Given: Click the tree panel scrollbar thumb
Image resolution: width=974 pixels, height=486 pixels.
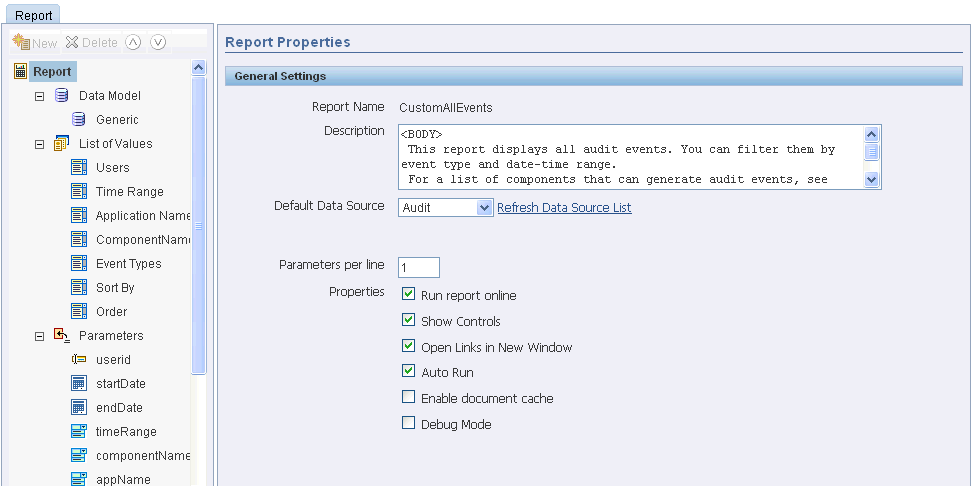Looking at the screenshot, I should [199, 226].
